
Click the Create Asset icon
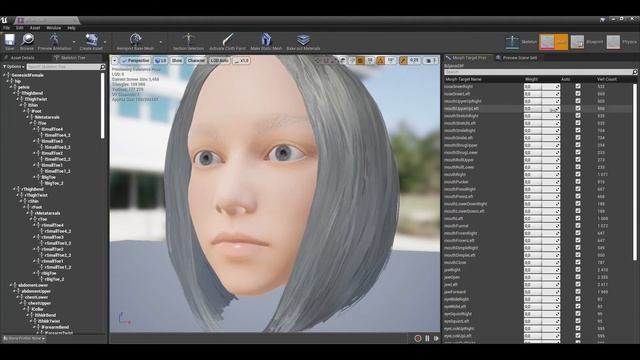(x=91, y=40)
